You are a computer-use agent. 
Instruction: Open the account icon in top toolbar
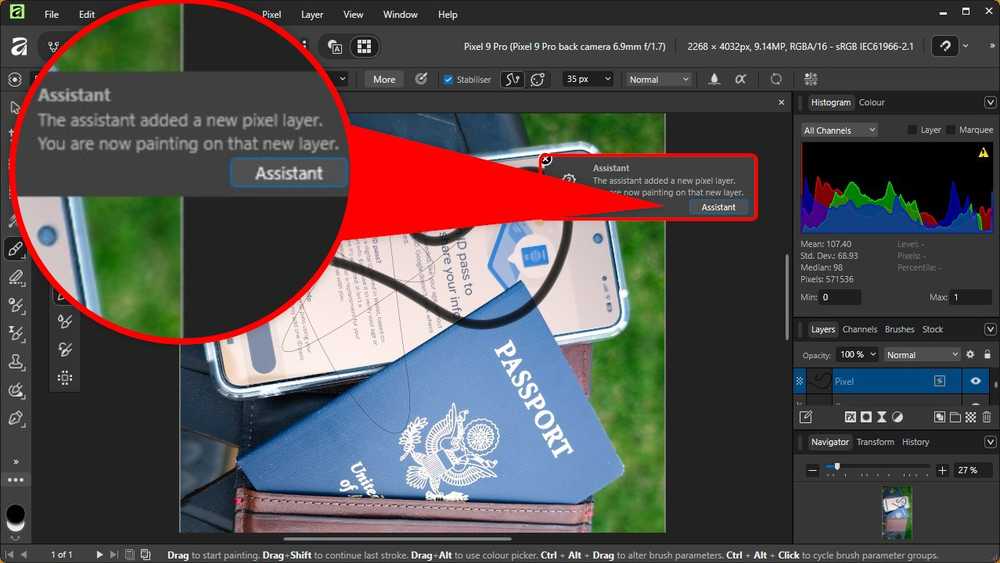pyautogui.click(x=945, y=46)
